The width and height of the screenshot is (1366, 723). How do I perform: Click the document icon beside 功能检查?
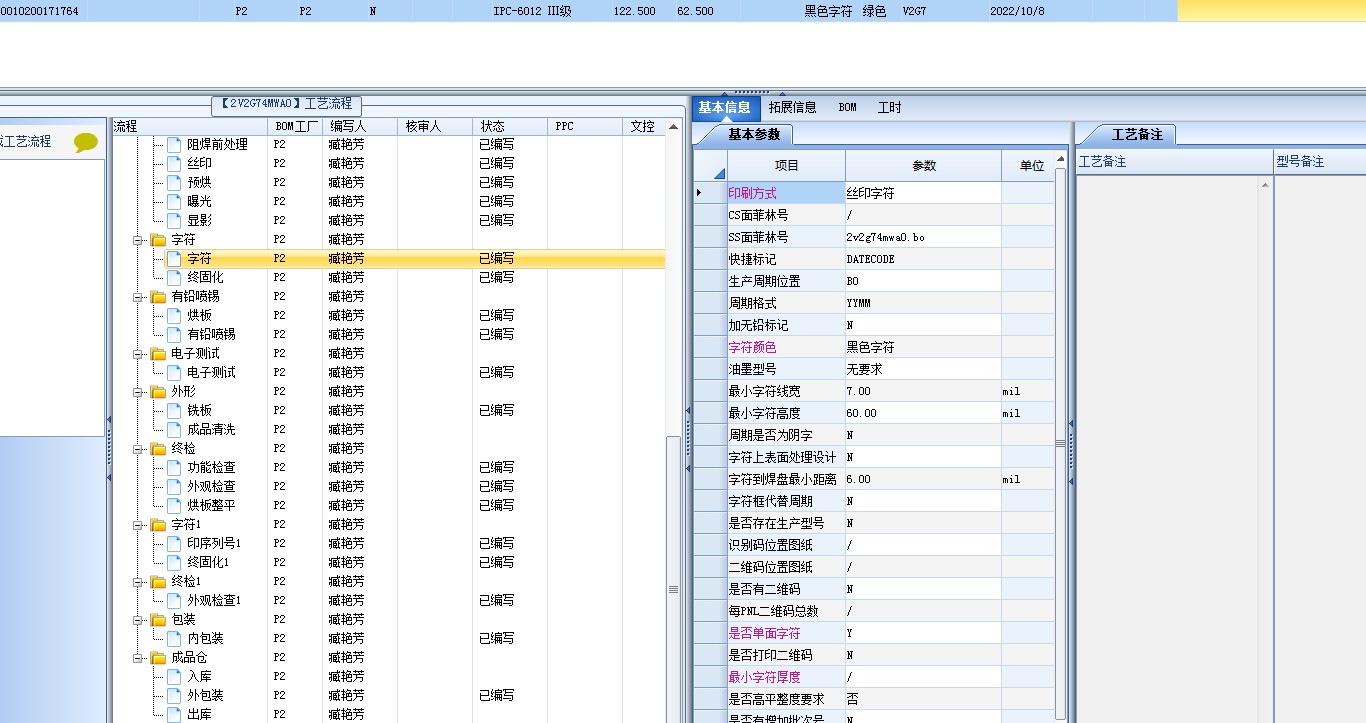(x=175, y=467)
